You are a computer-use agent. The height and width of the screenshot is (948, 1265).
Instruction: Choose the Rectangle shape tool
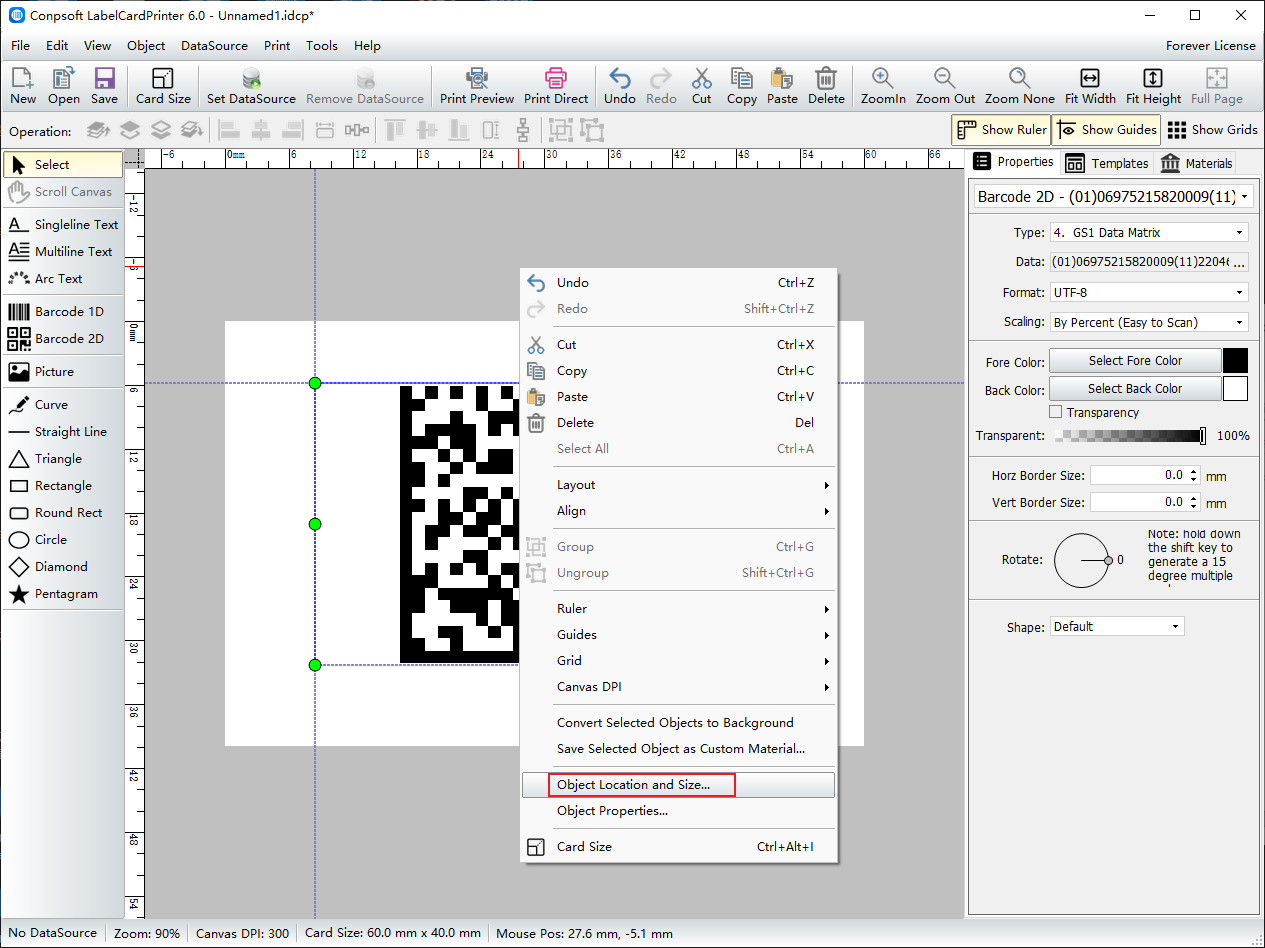pos(62,486)
